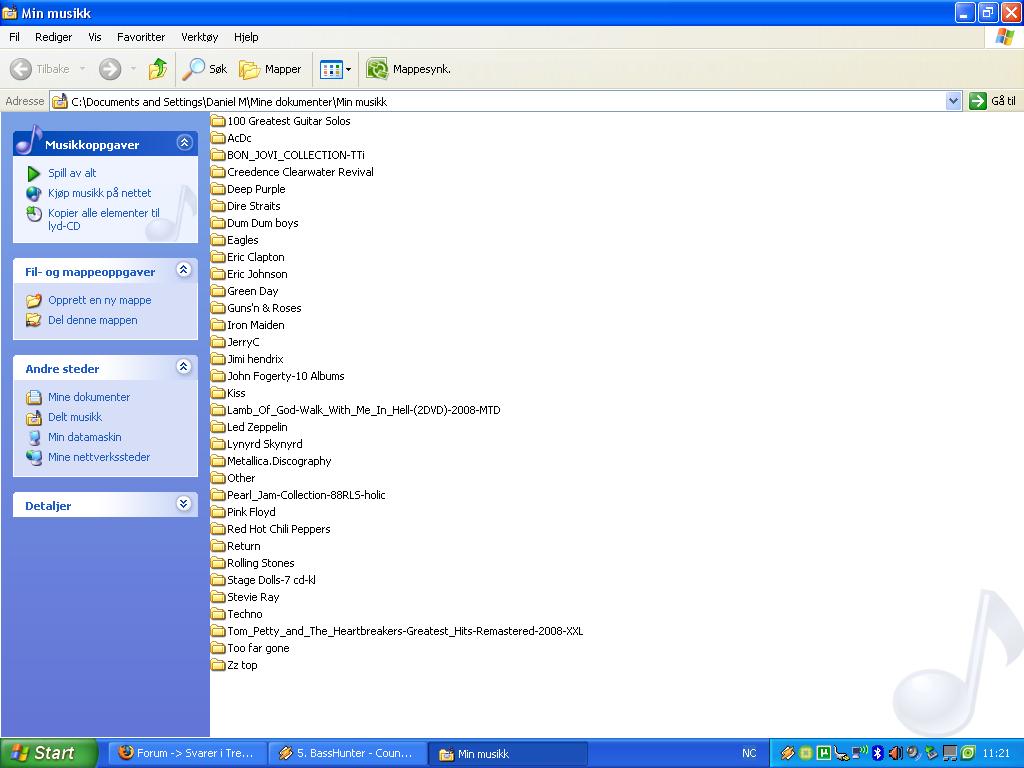Select Lynyrd Skynyrd folder name
This screenshot has height=768, width=1024.
pos(264,443)
